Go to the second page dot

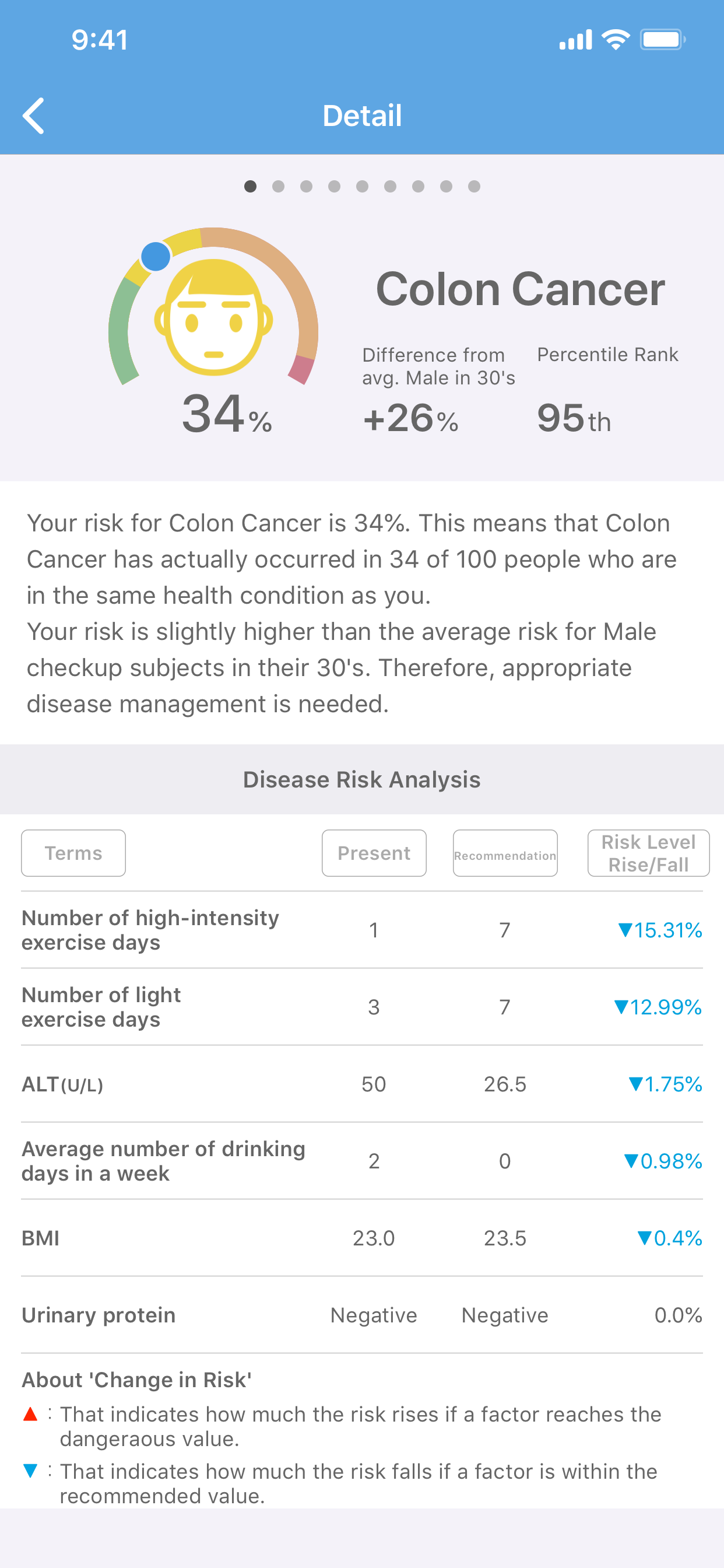(x=278, y=186)
